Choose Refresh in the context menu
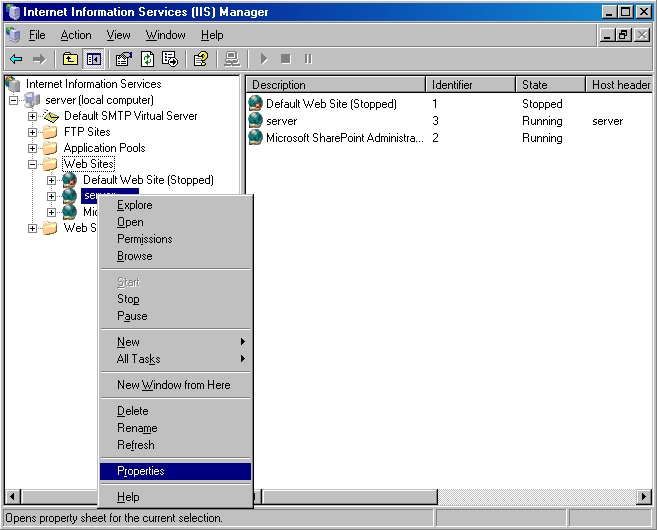657x530 pixels. coord(175,445)
